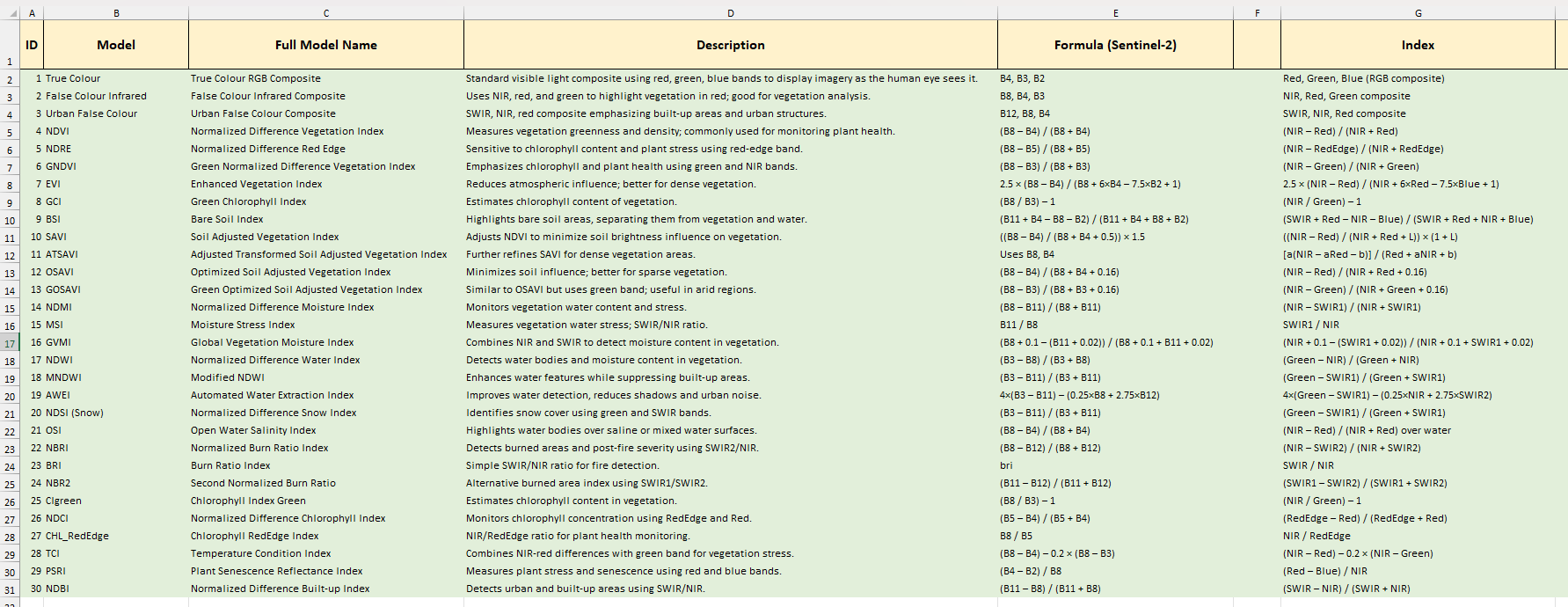Click 'Green Chlorophyll Index' cell

pyautogui.click(x=326, y=201)
